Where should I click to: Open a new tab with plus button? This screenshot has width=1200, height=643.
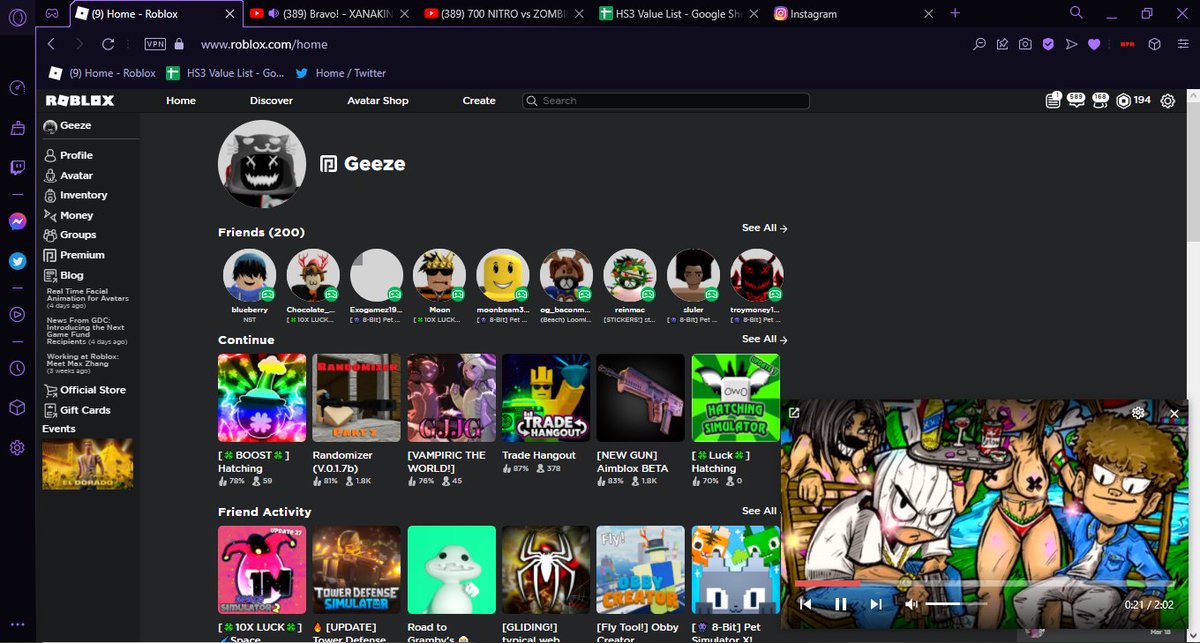[955, 13]
